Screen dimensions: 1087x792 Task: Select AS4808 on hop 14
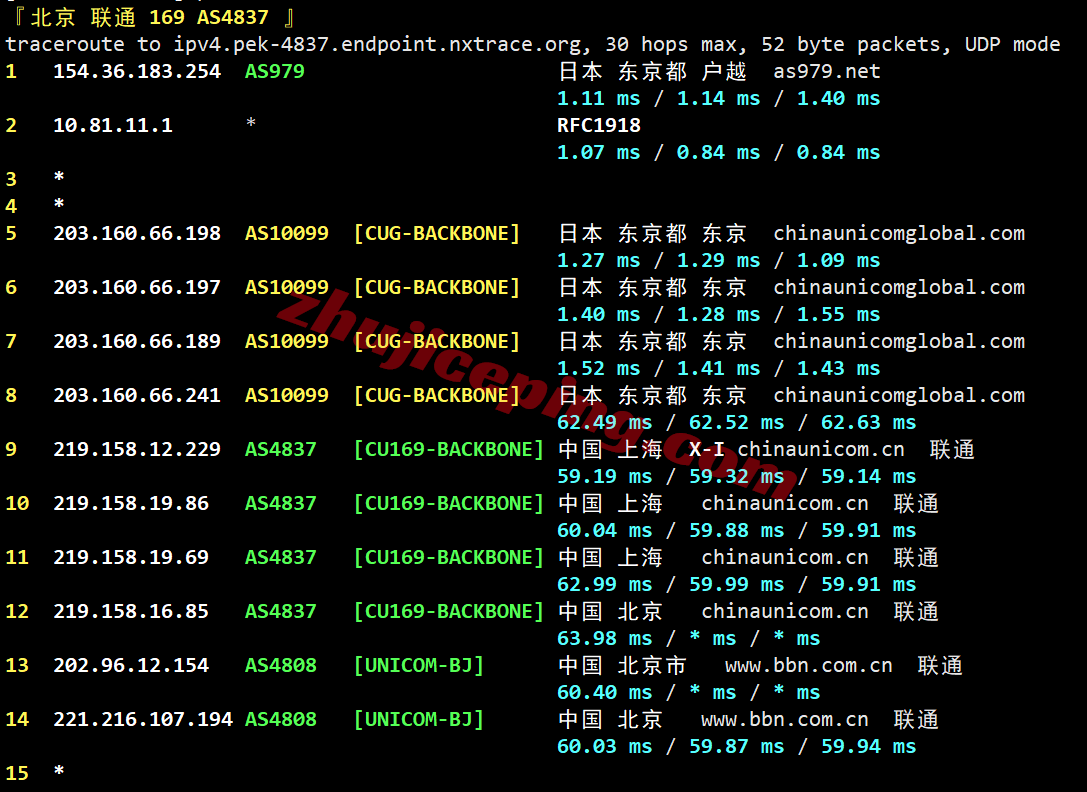pyautogui.click(x=280, y=719)
